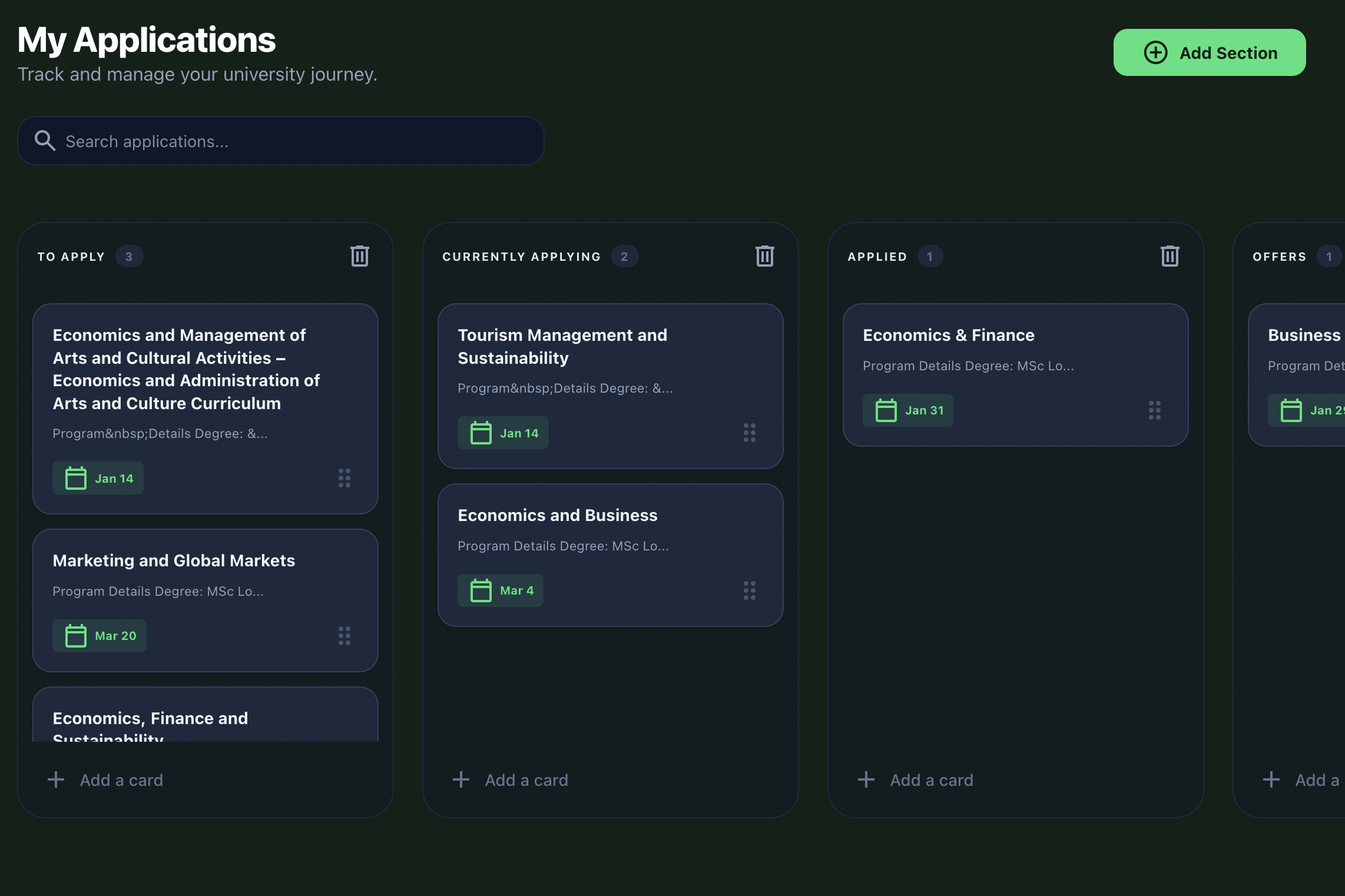The height and width of the screenshot is (896, 1345).
Task: Click the plus icon inside Add Section button
Action: [1155, 52]
